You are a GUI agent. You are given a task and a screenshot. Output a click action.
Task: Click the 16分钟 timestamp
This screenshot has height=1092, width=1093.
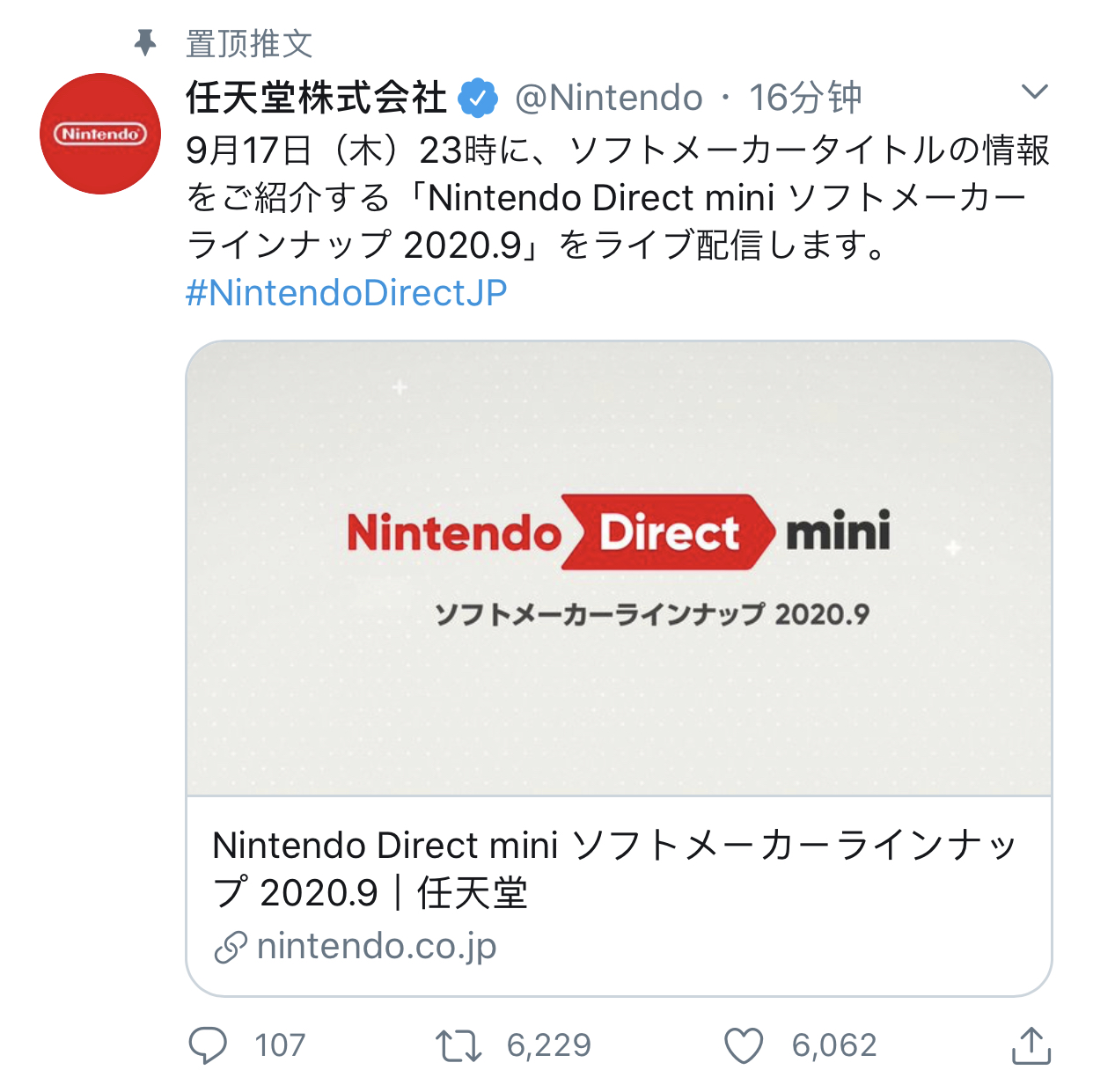coord(804,98)
